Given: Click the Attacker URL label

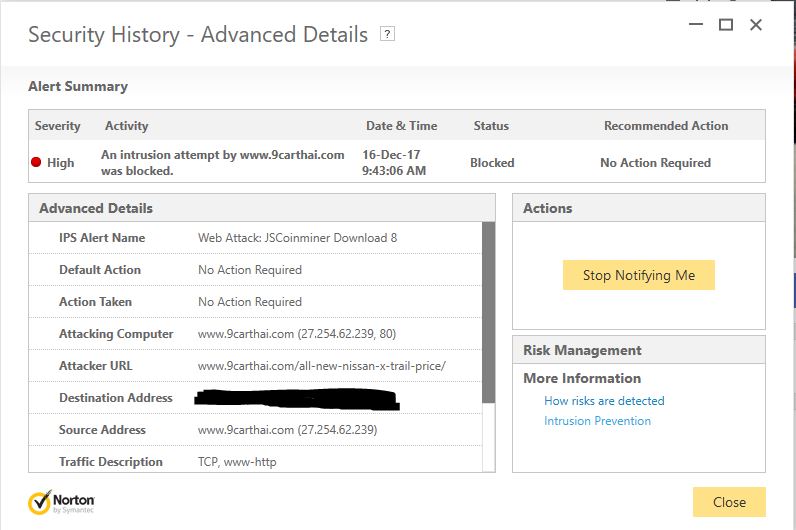Looking at the screenshot, I should pyautogui.click(x=95, y=366).
